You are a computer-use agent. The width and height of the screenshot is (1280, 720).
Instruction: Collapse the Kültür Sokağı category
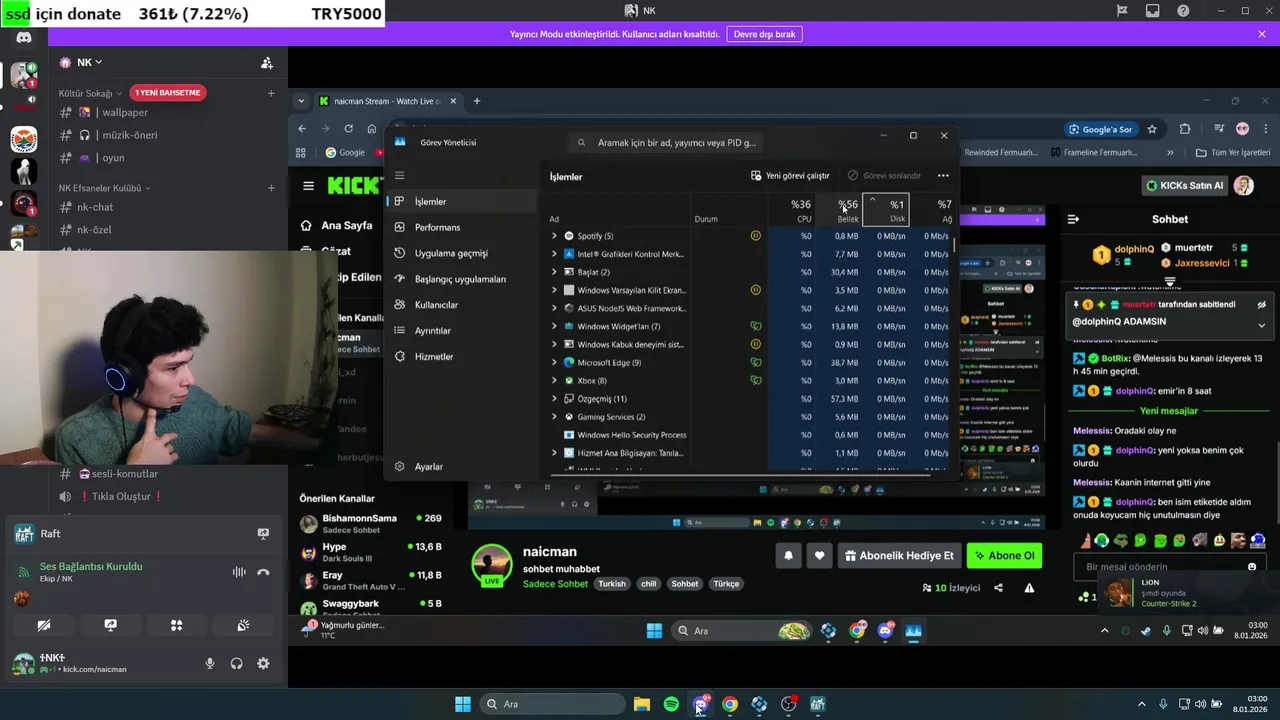89,93
